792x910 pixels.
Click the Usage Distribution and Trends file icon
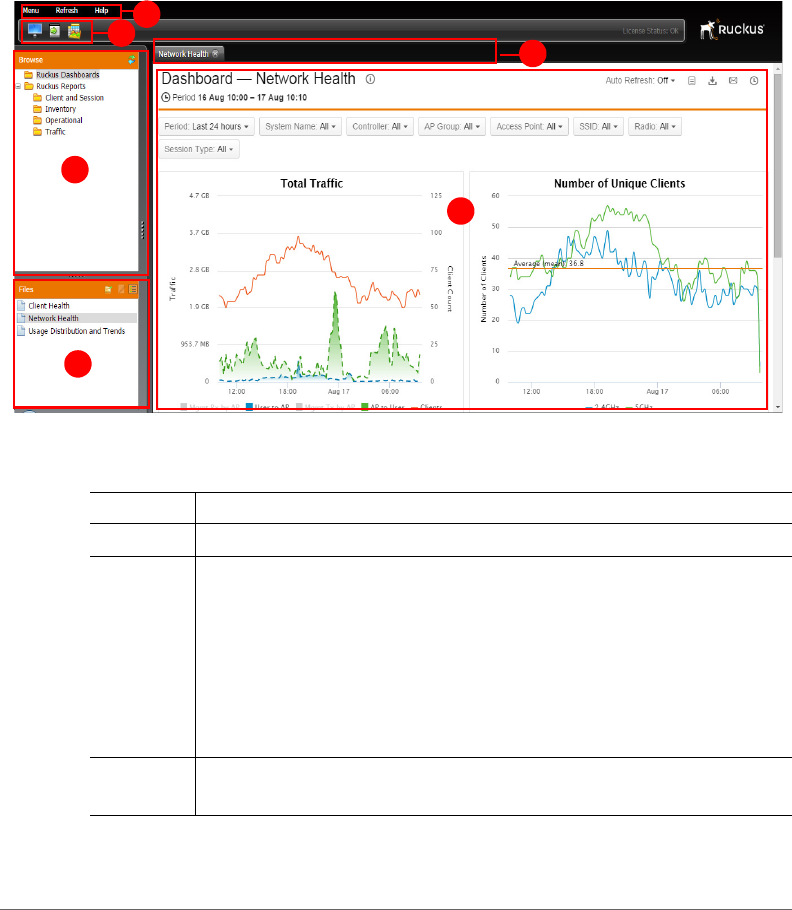(x=21, y=331)
